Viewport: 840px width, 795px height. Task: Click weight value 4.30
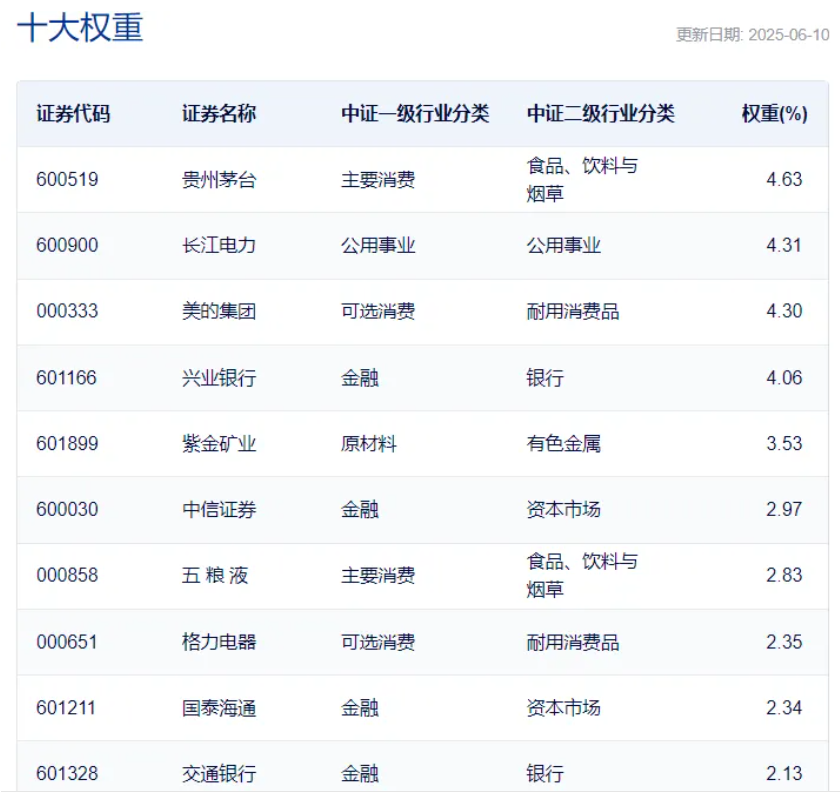(784, 311)
